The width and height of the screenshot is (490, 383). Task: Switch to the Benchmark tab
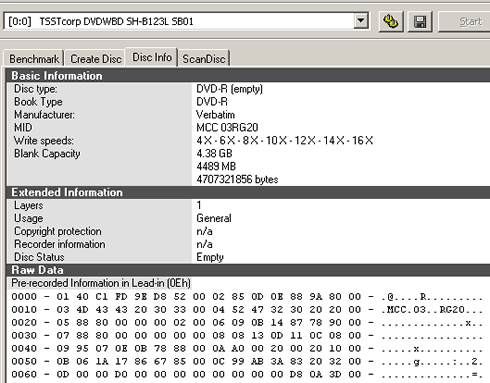click(34, 59)
